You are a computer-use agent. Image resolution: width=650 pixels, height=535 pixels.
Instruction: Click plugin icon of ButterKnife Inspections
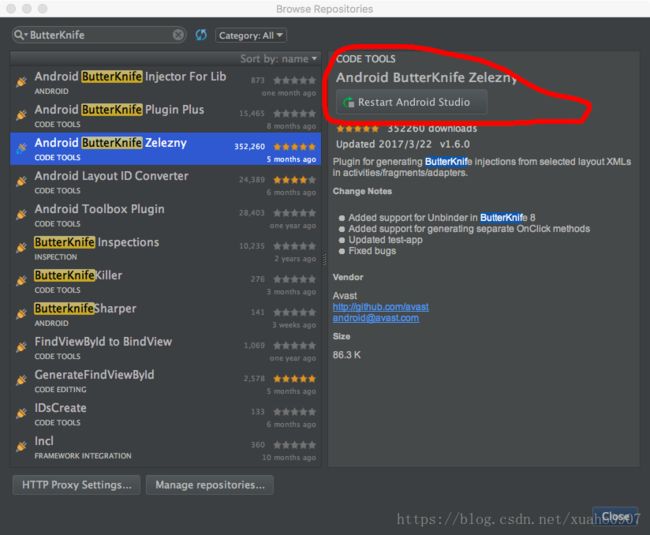click(22, 247)
